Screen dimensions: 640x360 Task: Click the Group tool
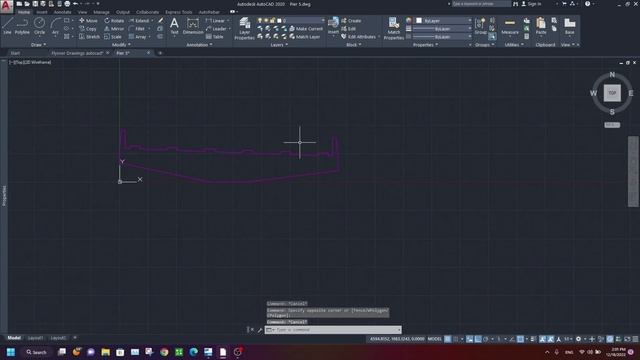click(x=480, y=26)
